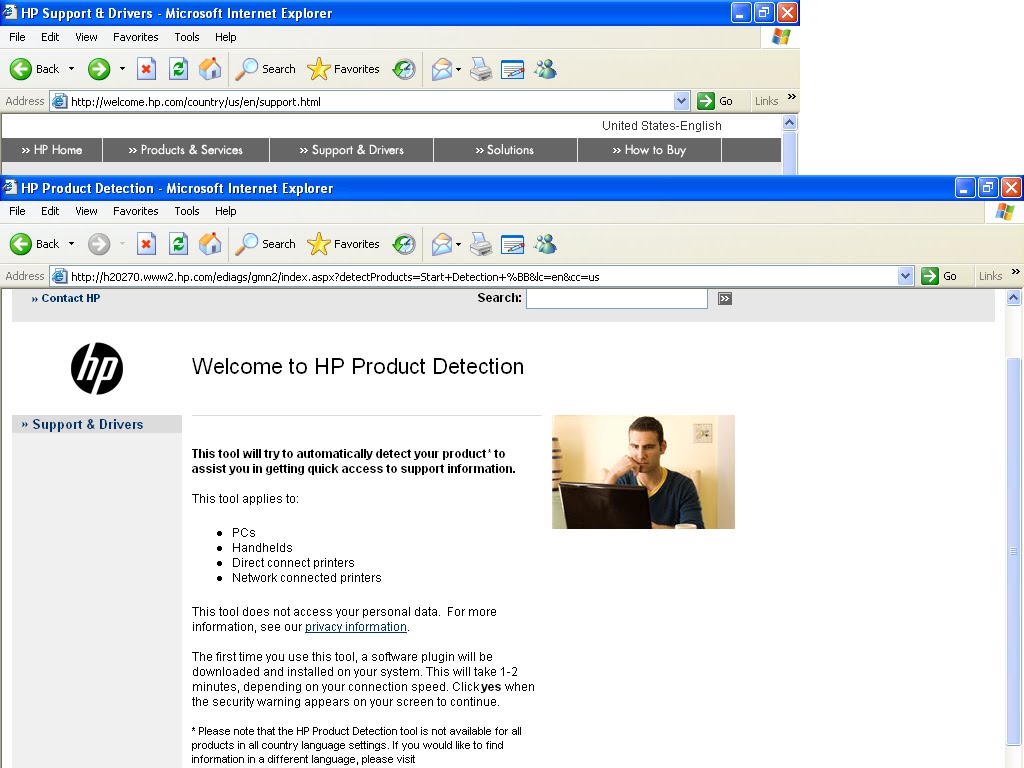Click Messenger icon in HP Product Detection toolbar

point(545,244)
